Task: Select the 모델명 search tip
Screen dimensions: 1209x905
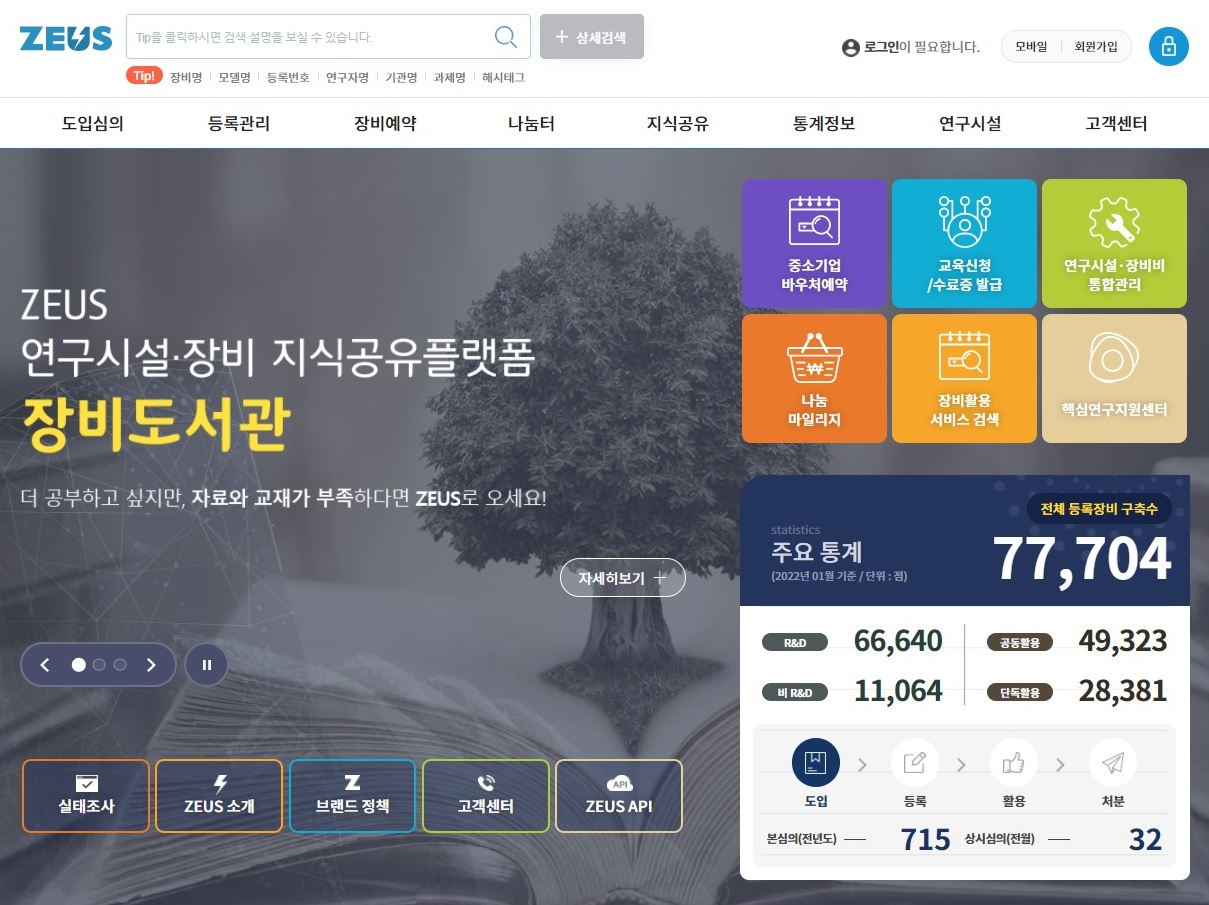Action: coord(234,77)
